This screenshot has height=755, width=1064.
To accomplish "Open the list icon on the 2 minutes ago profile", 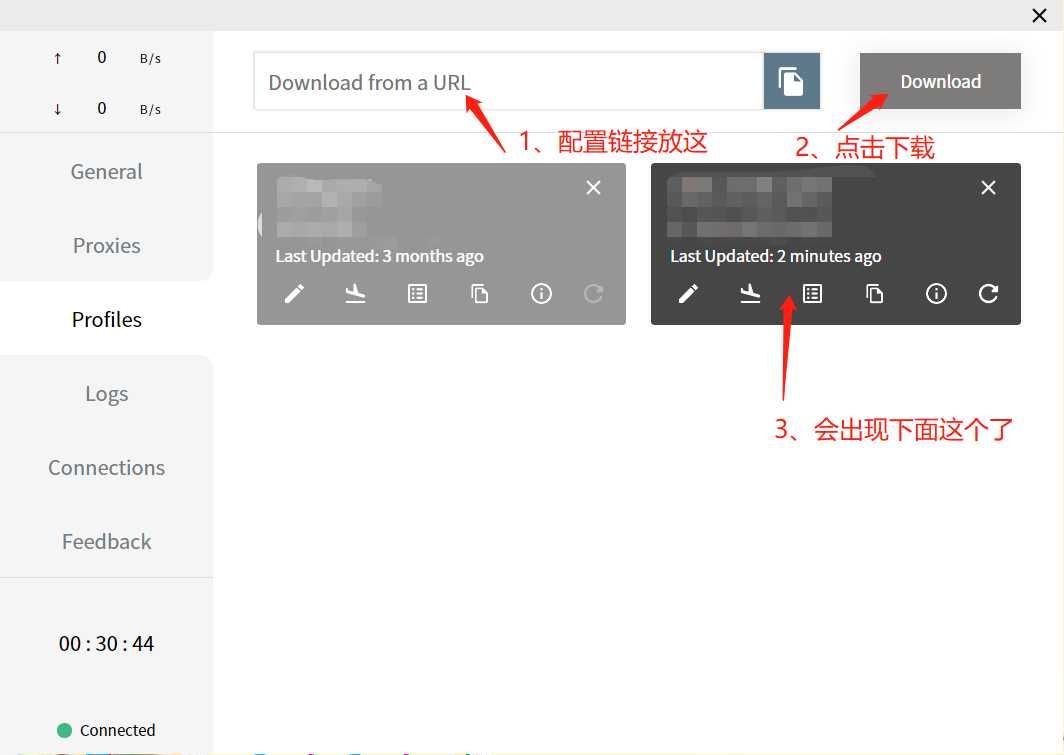I will (812, 294).
